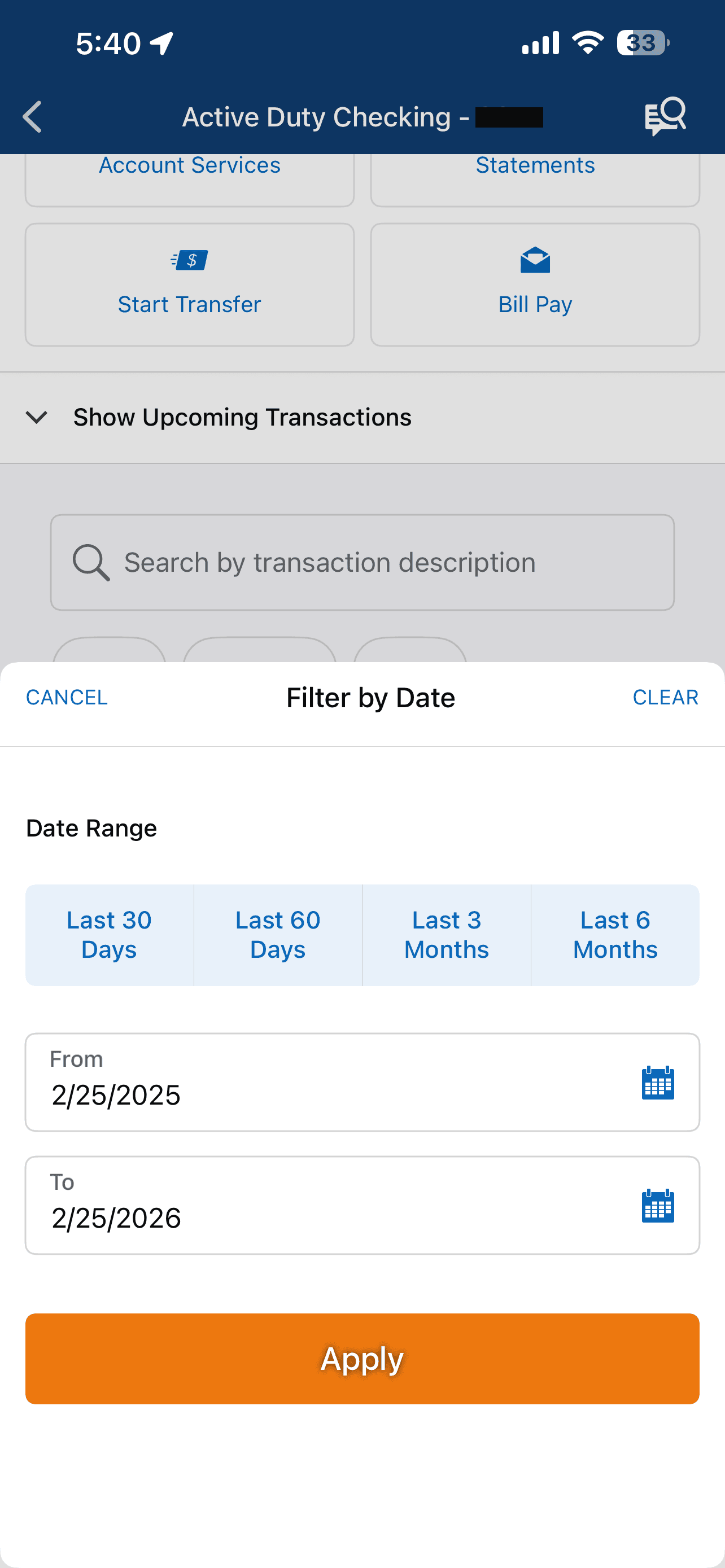Tap the back arrow in header
This screenshot has width=725, height=1568.
(32, 116)
